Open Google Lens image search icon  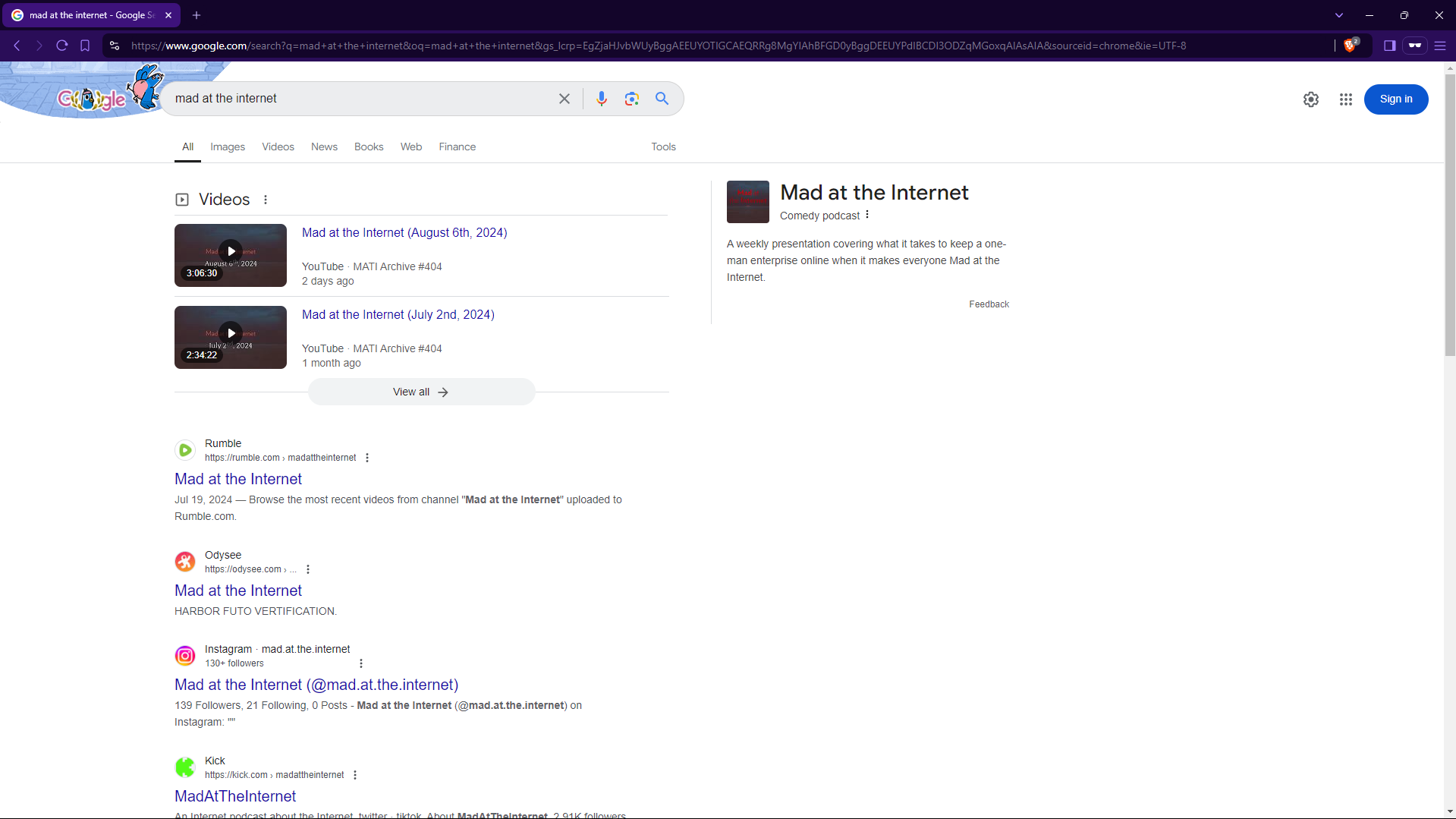[632, 99]
